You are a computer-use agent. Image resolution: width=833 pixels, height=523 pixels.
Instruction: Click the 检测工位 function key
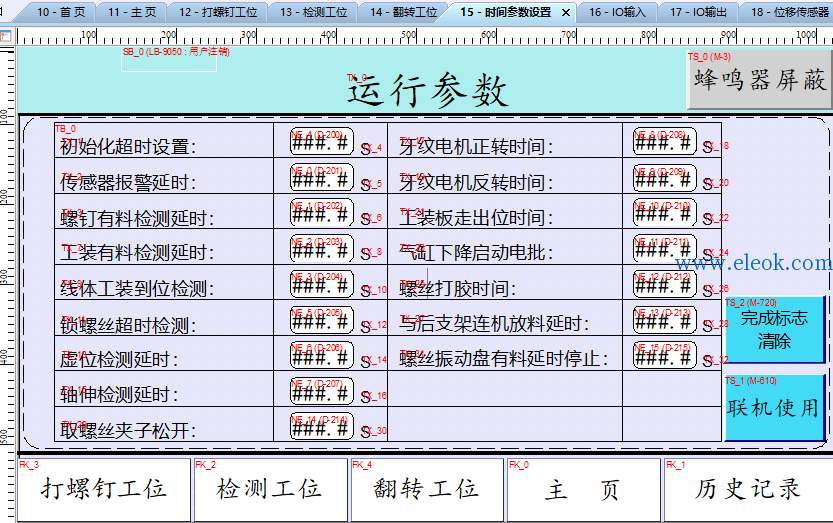[x=270, y=490]
